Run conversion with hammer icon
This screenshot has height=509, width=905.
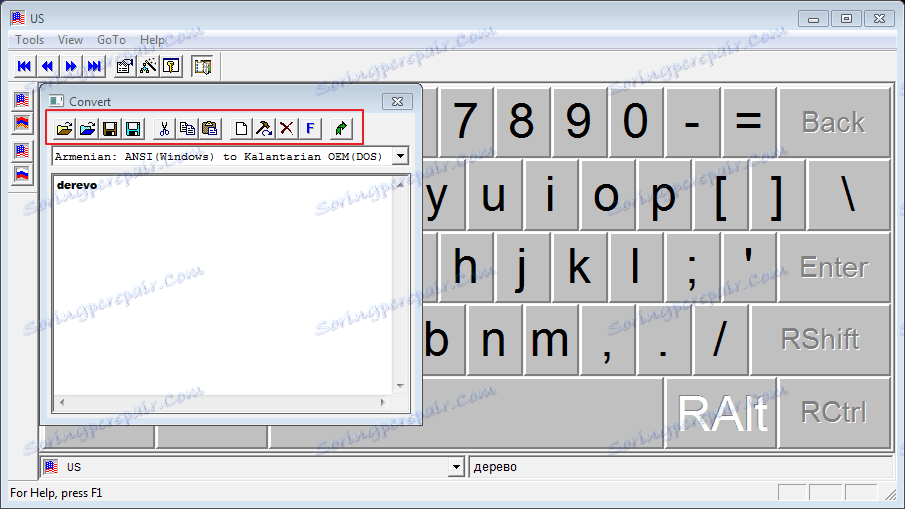coord(264,128)
